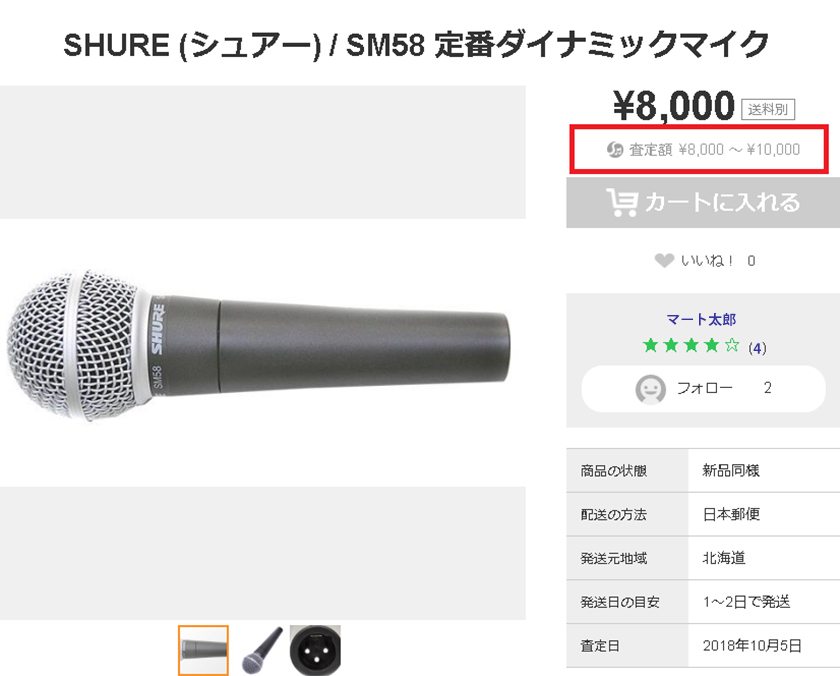
Task: Click the SHURE SM58 product title
Action: [416, 44]
